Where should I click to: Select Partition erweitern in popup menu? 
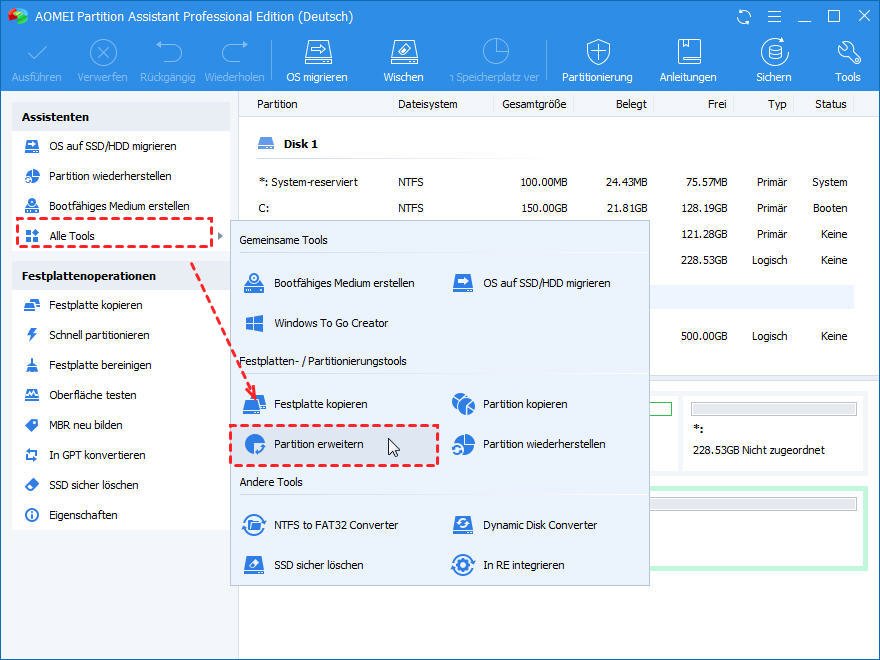[x=333, y=444]
